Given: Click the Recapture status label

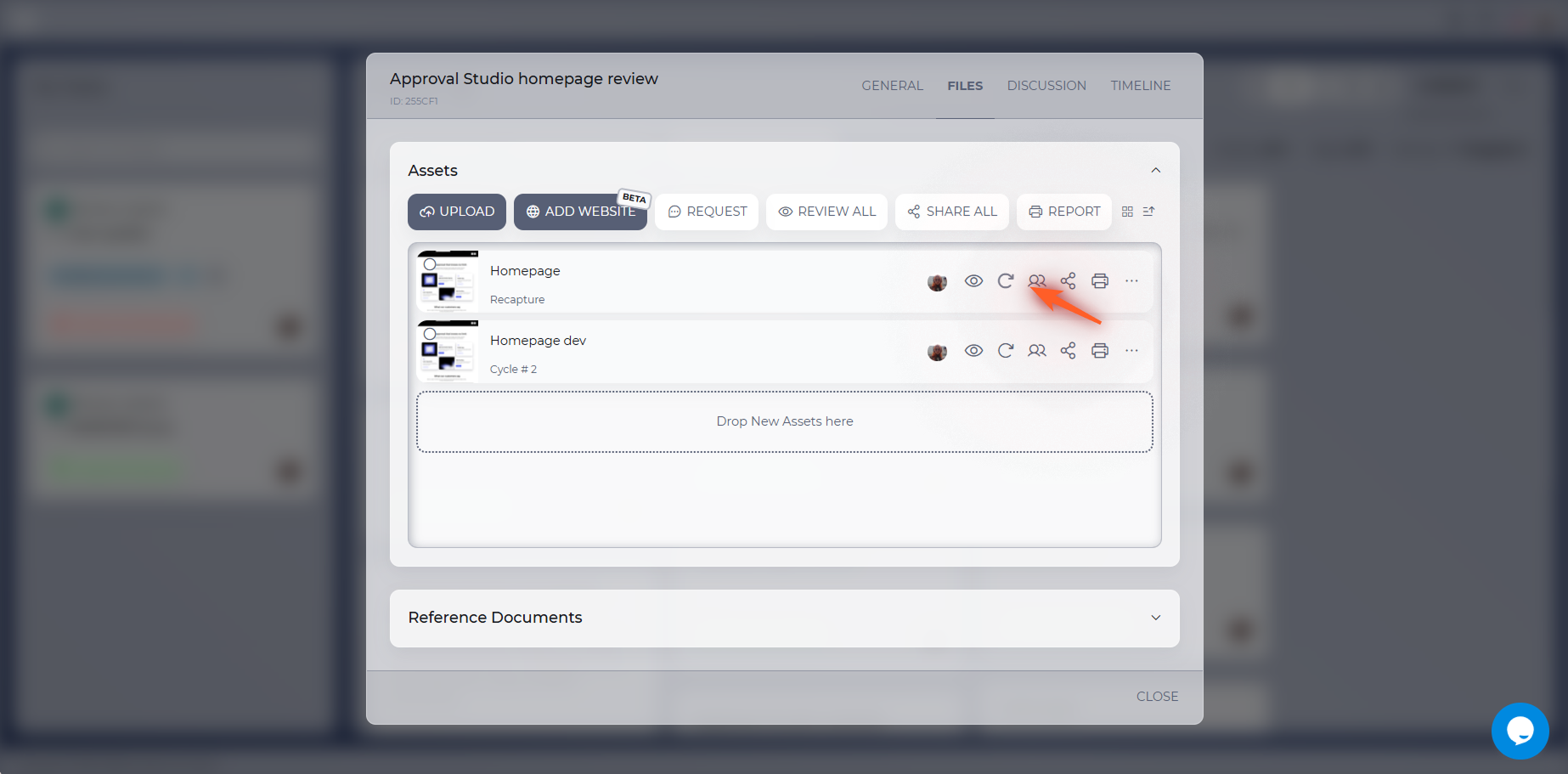Looking at the screenshot, I should click(517, 300).
